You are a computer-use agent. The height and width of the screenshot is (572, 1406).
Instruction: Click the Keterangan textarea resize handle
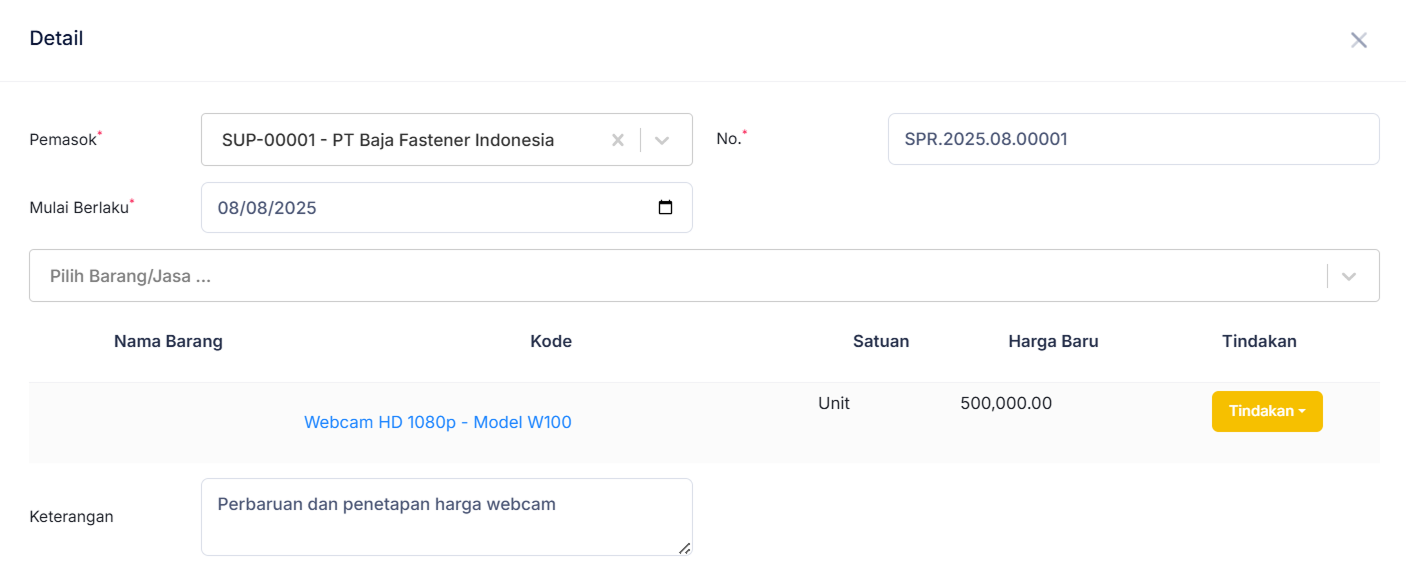[685, 548]
